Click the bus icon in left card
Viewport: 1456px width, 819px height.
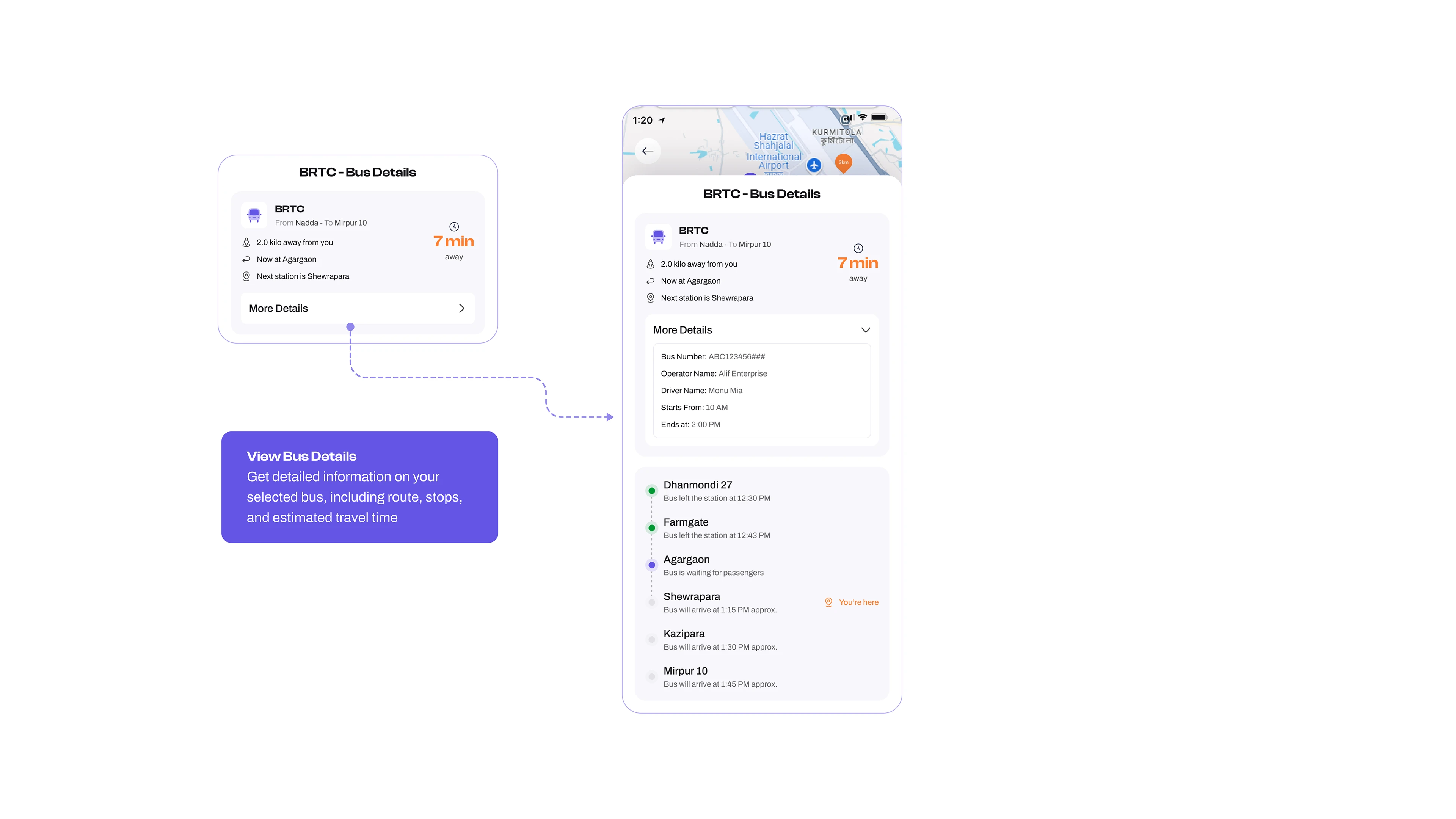point(254,215)
